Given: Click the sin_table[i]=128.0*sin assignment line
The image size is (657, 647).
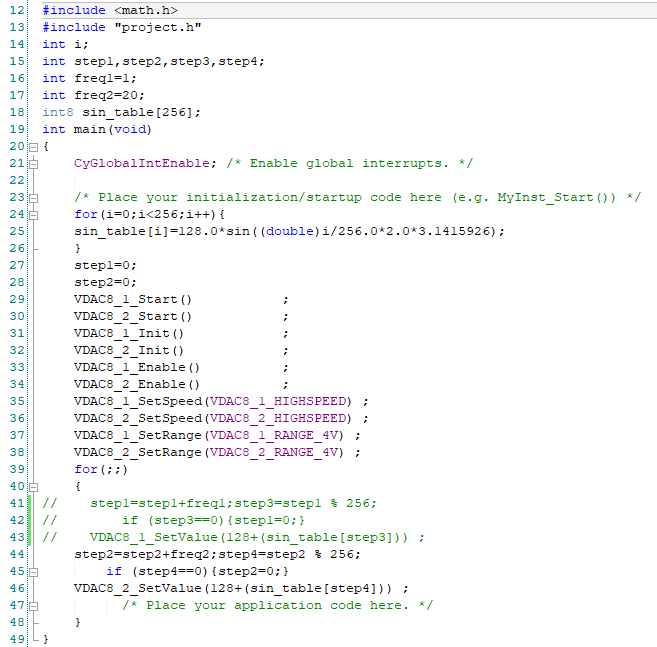Looking at the screenshot, I should pyautogui.click(x=290, y=231).
